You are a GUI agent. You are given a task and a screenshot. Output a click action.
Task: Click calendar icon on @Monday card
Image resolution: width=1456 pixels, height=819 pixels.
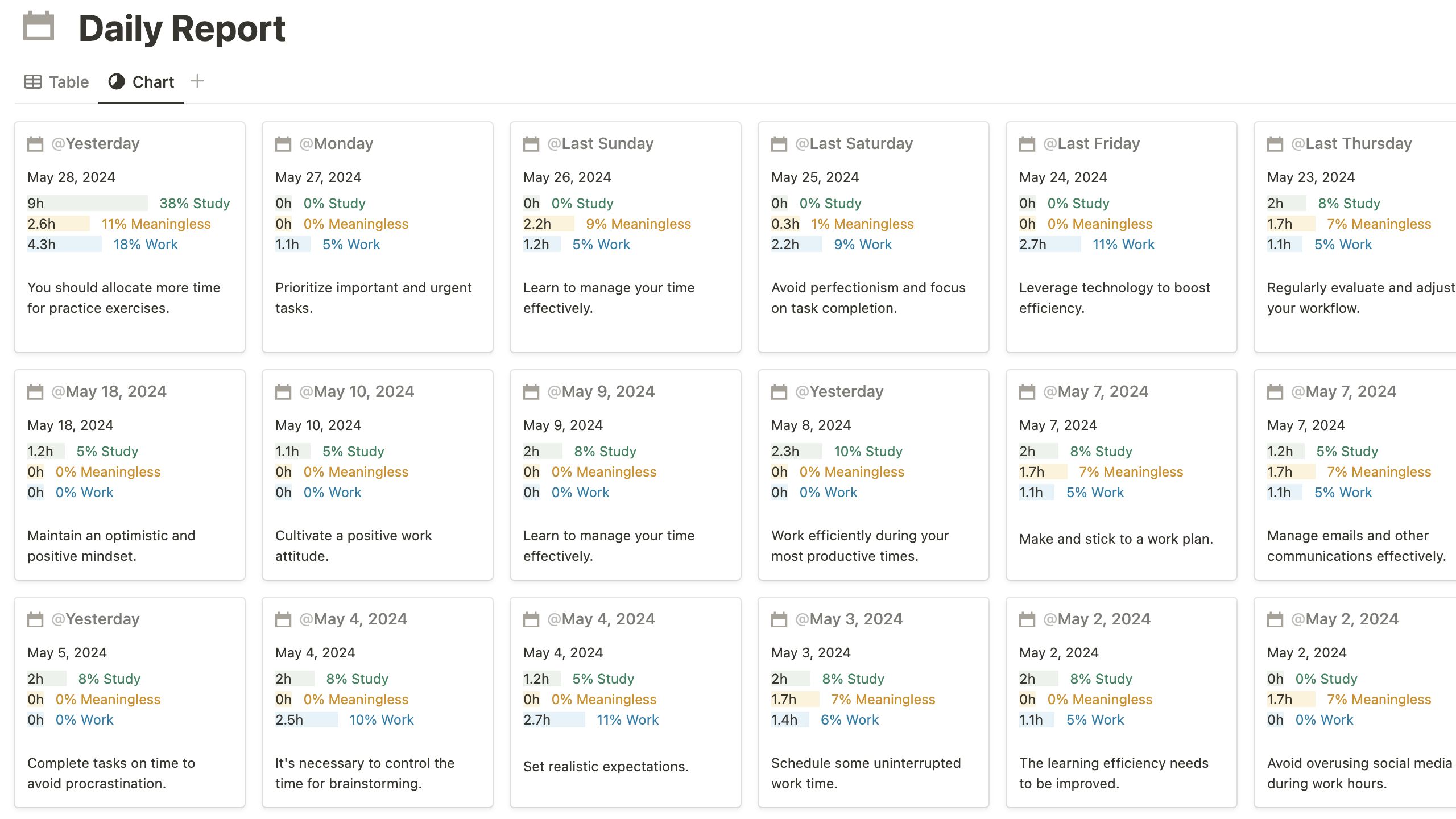(283, 144)
